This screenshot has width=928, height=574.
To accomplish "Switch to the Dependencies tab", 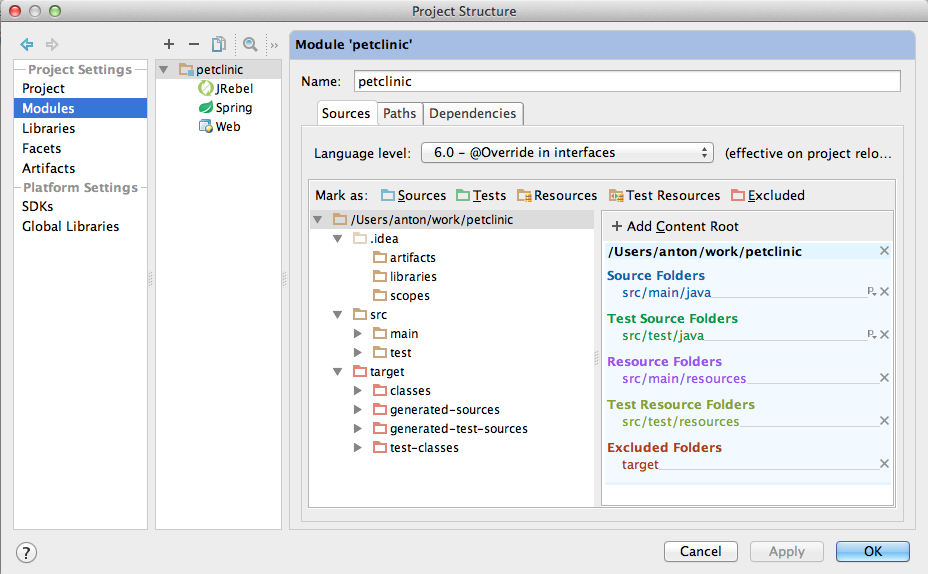I will pyautogui.click(x=472, y=113).
